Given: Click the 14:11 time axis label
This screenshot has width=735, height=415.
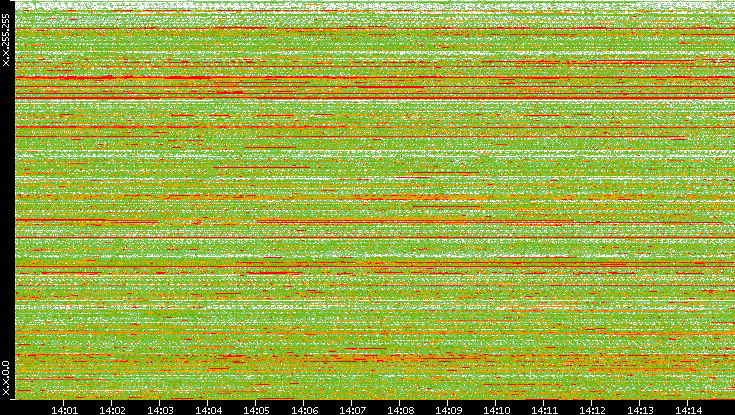Looking at the screenshot, I should point(544,410).
